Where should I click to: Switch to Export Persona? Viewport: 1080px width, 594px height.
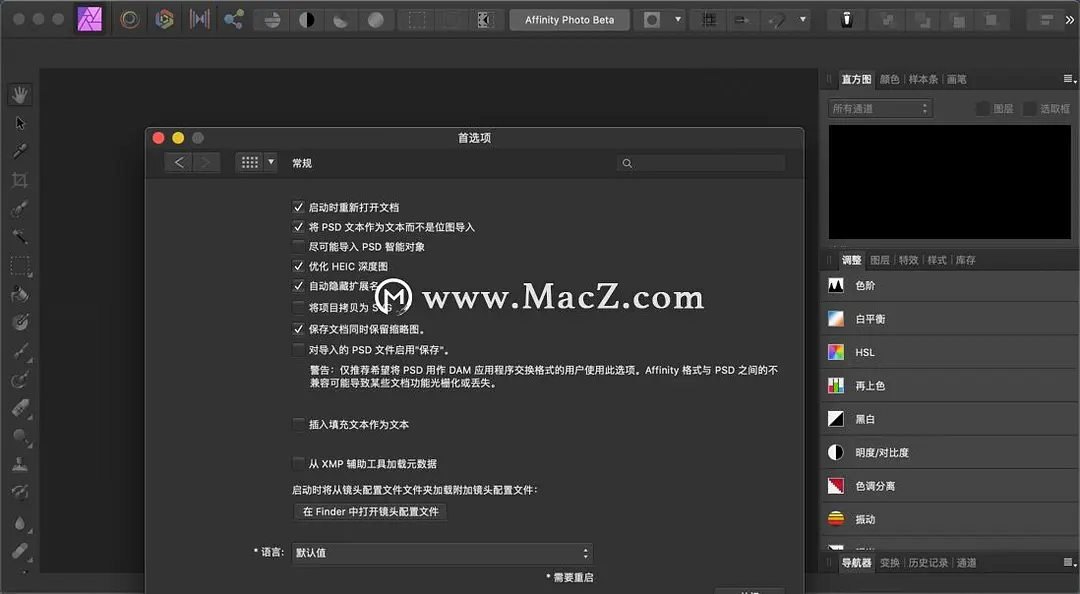[x=233, y=19]
